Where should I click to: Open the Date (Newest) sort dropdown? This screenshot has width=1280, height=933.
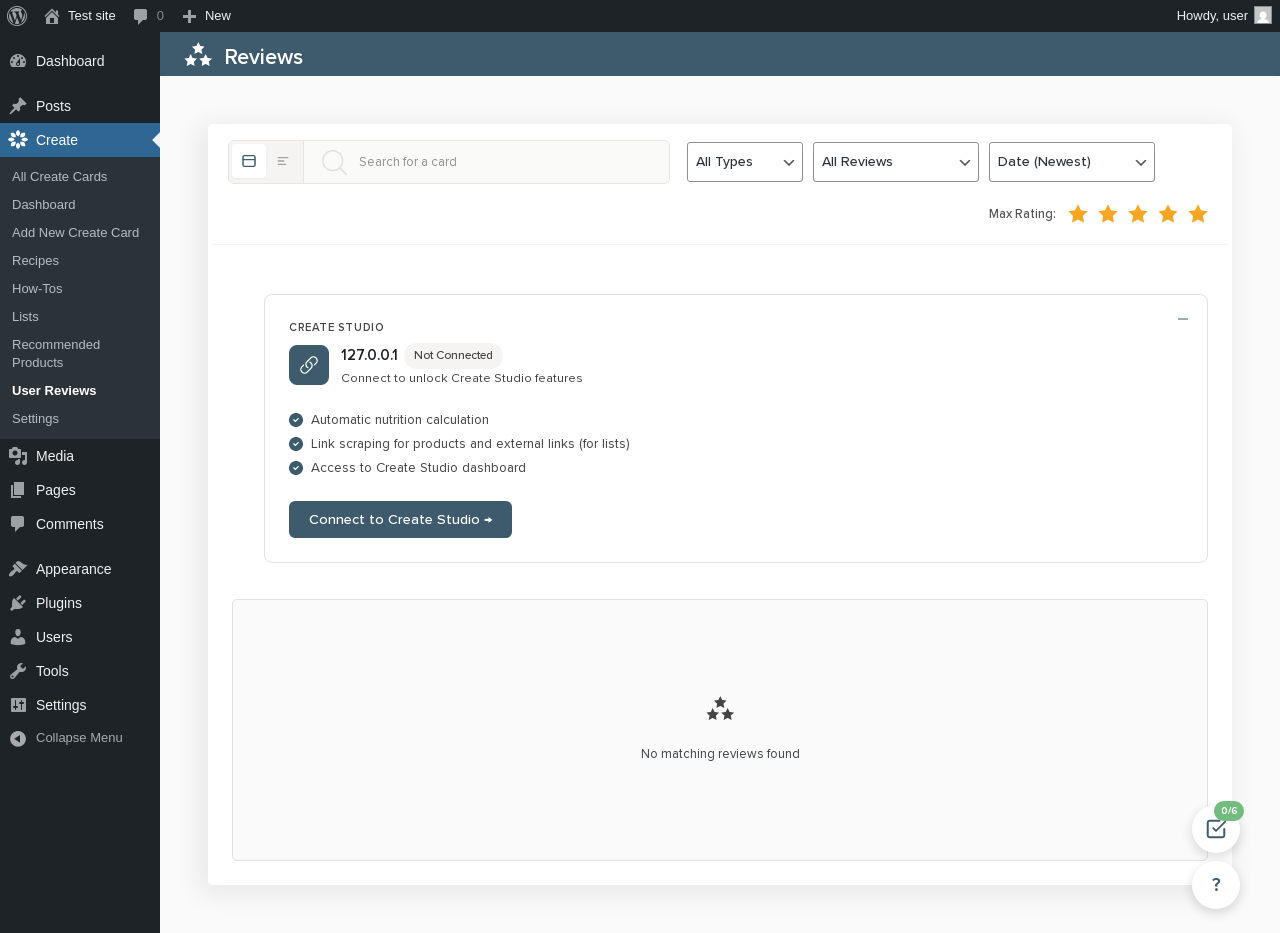point(1072,162)
